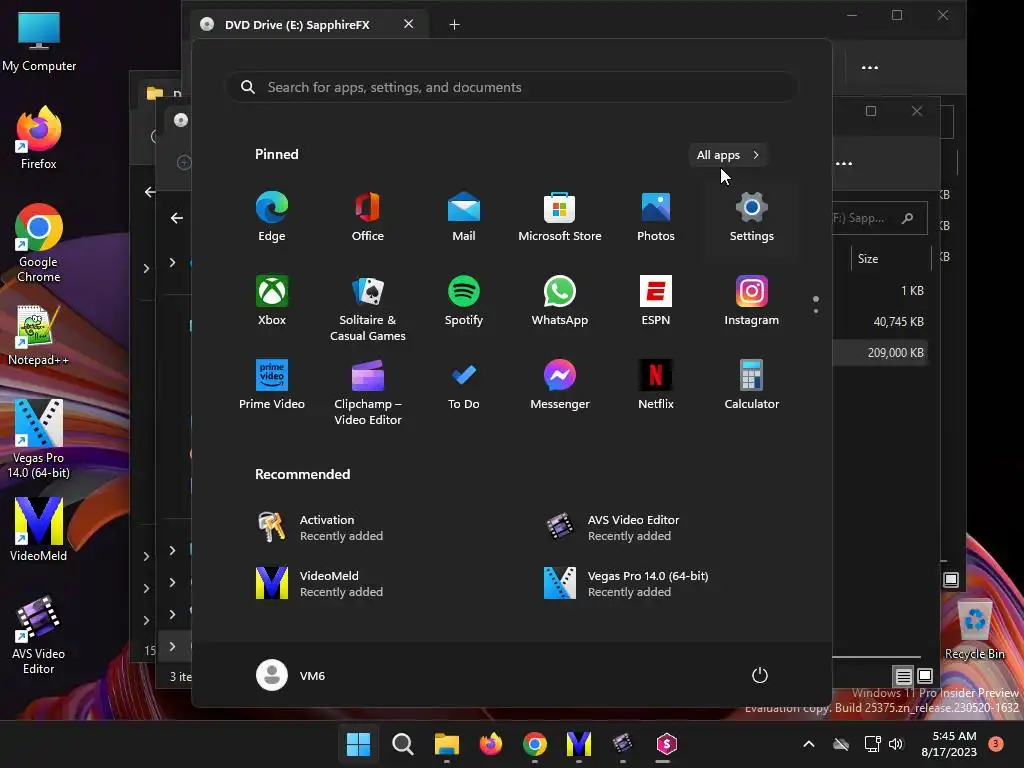
Task: Launch Messenger from pinned apps
Action: (560, 385)
